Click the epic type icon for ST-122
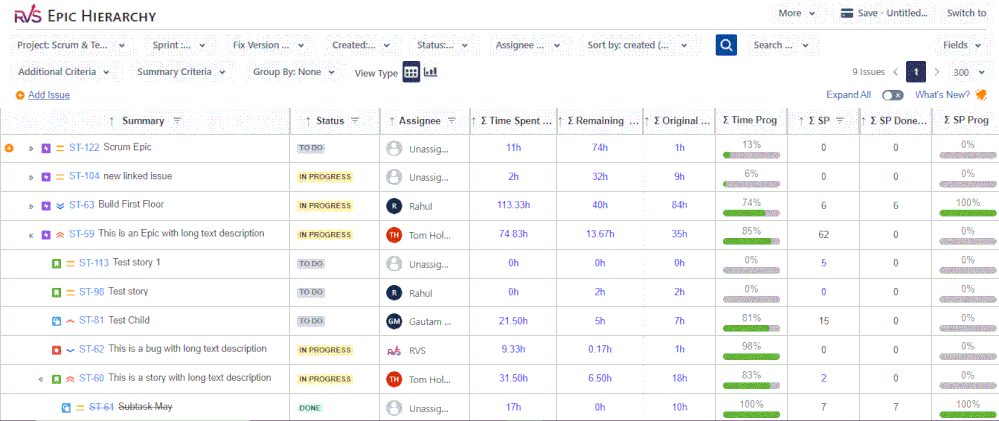Image resolution: width=999 pixels, height=421 pixels. tap(45, 148)
